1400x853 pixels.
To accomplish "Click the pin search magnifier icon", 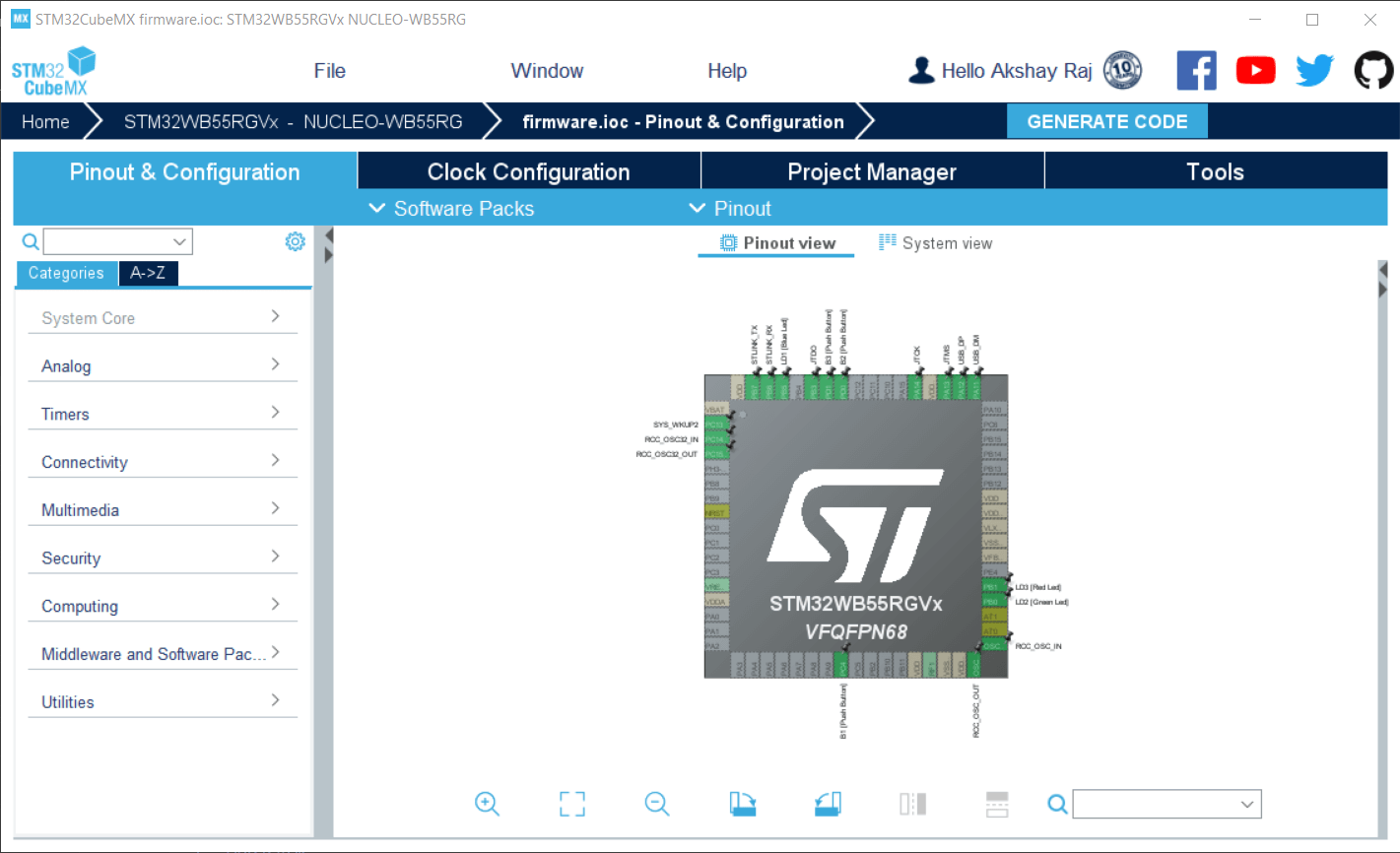I will click(x=1057, y=805).
